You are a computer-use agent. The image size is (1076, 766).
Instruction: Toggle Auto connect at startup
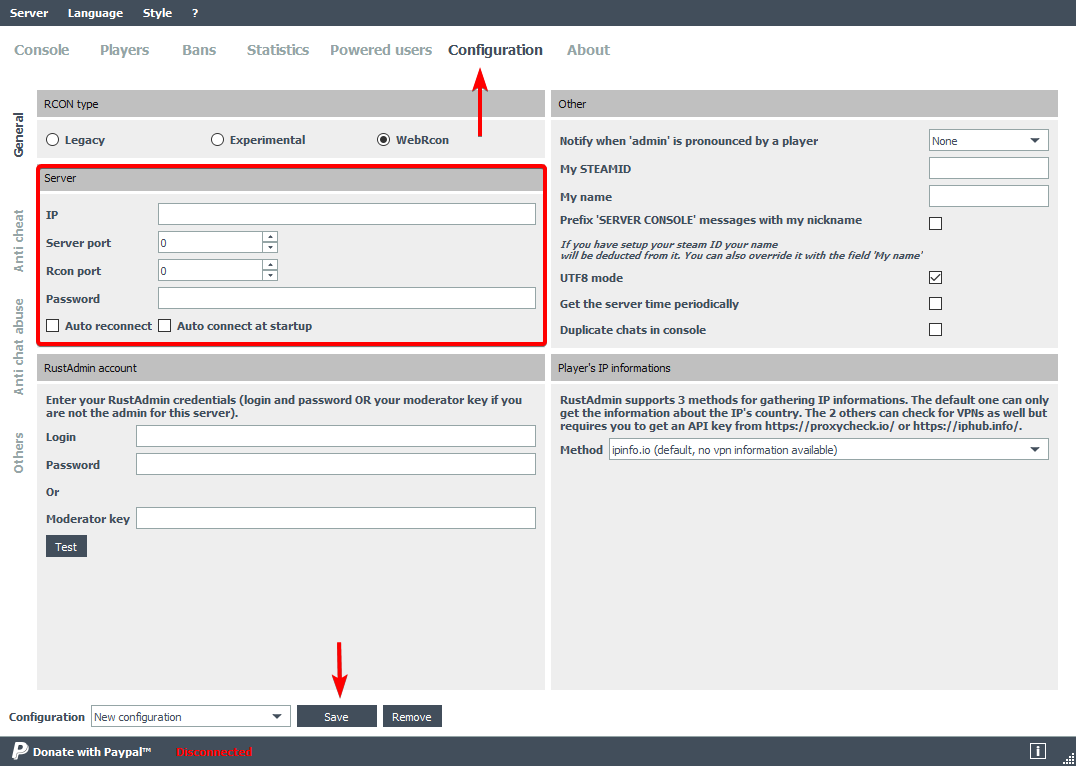pyautogui.click(x=165, y=326)
